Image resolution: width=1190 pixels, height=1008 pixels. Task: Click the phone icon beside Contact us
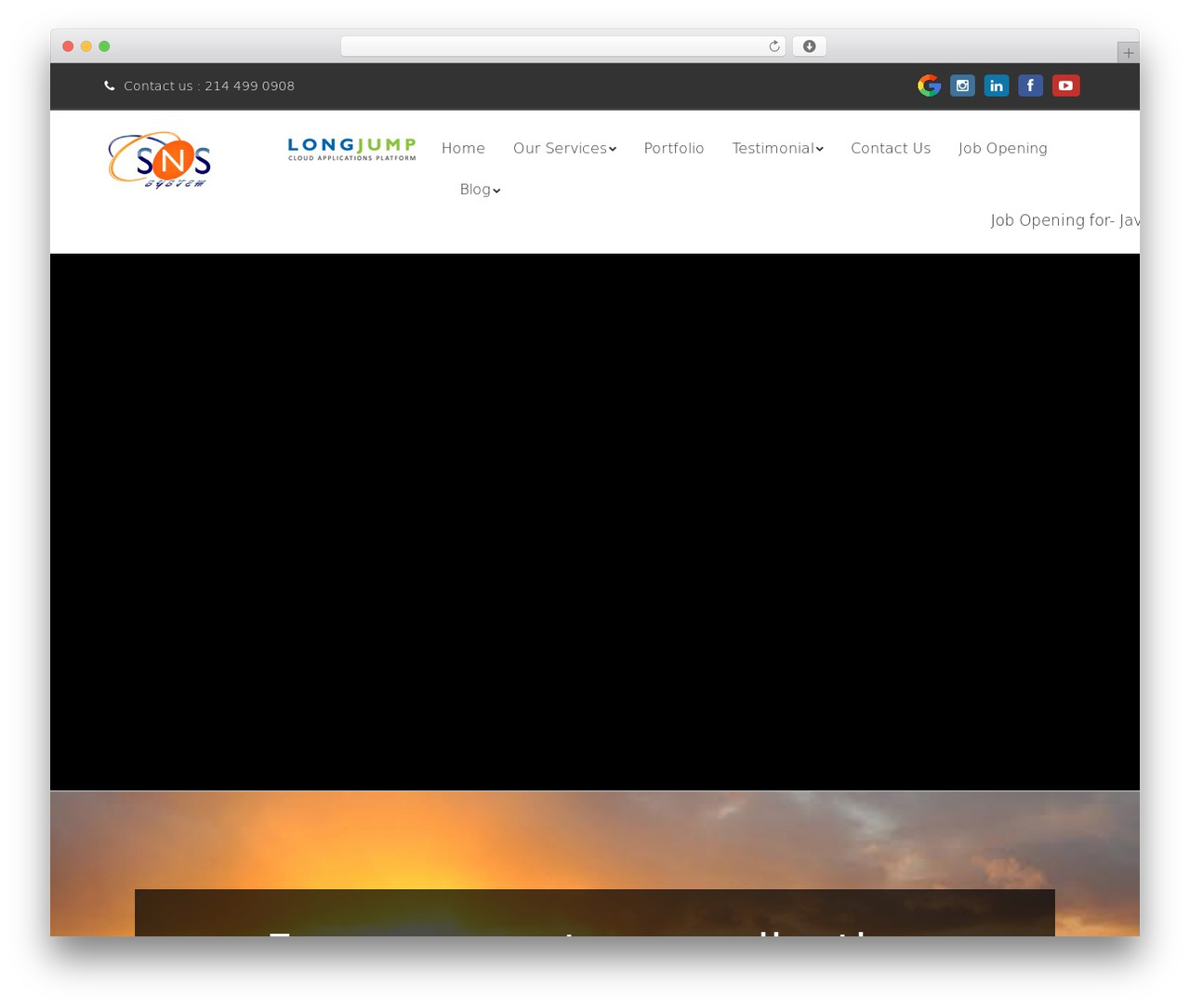coord(110,86)
